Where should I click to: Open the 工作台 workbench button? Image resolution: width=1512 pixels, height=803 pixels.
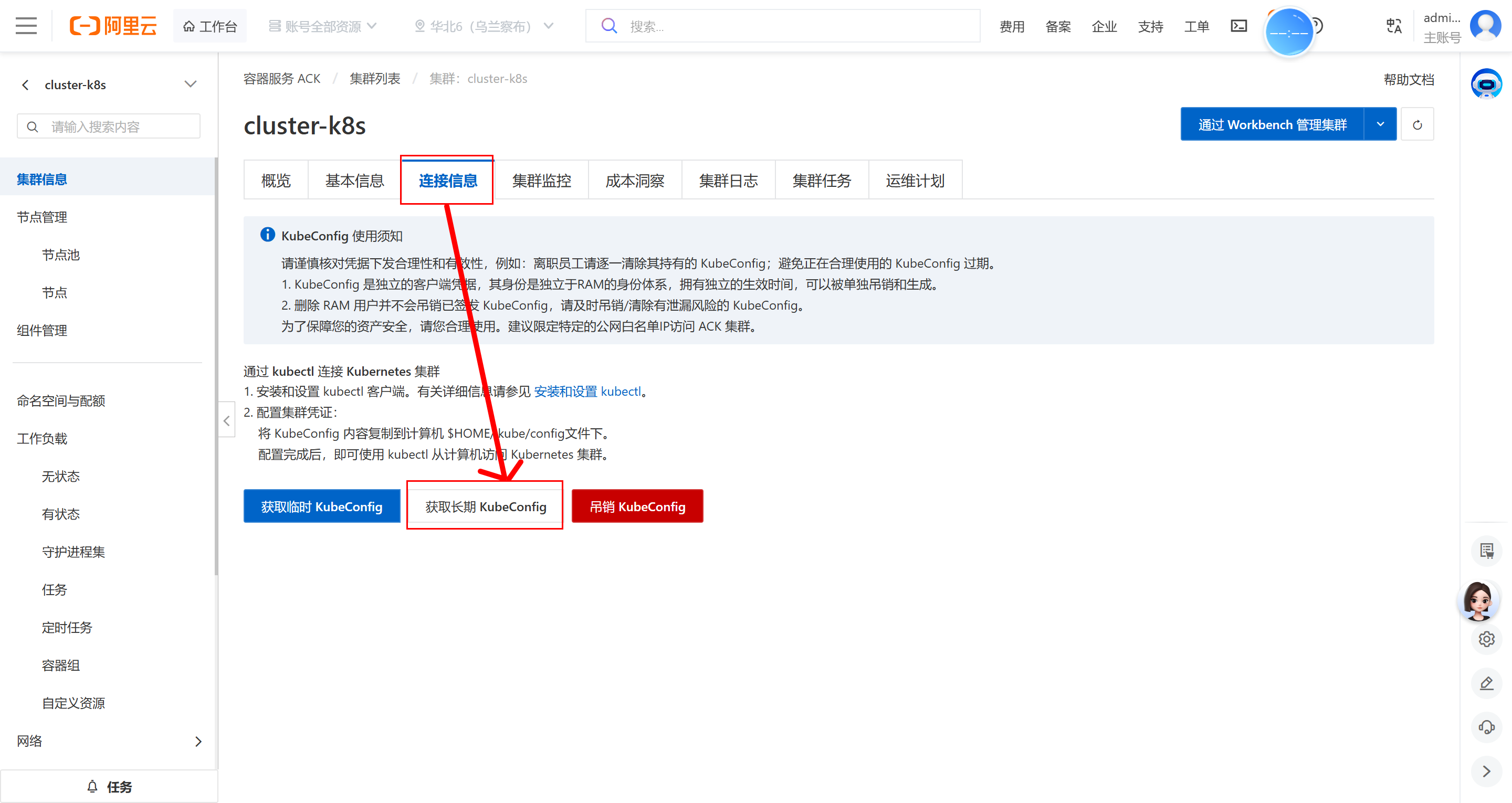click(x=209, y=26)
